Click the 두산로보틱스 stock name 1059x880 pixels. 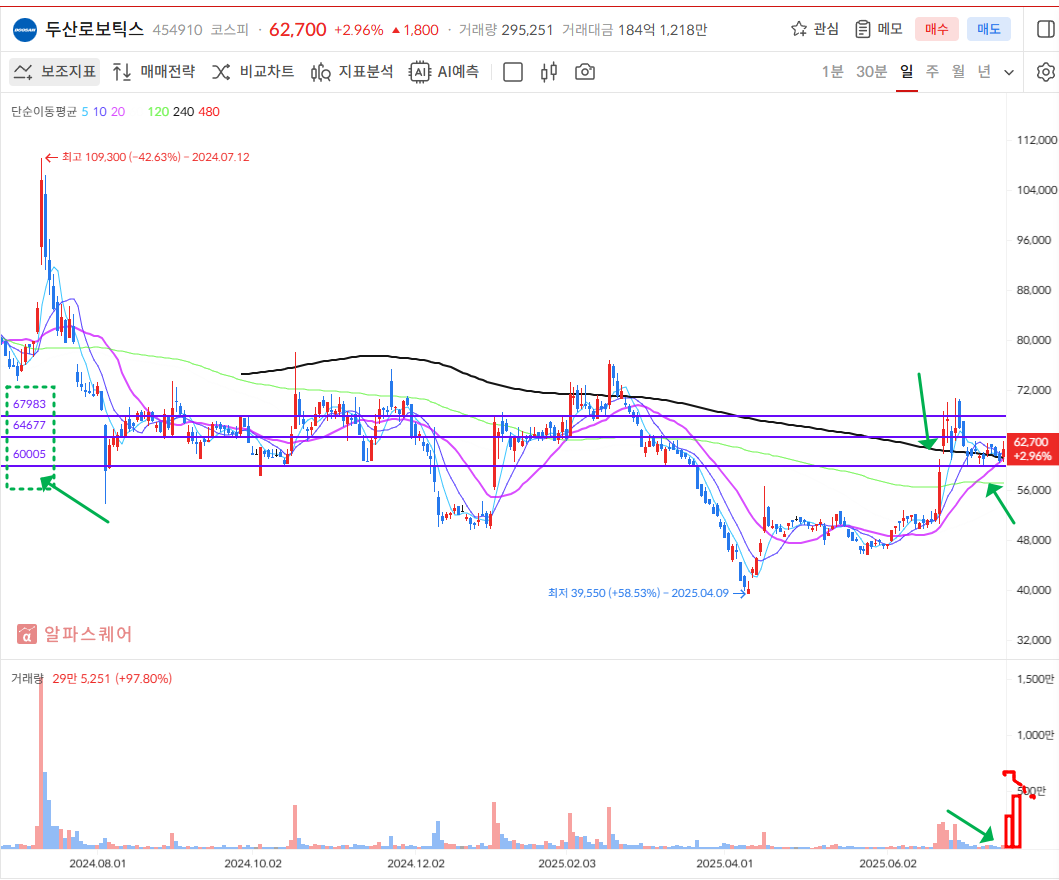tap(95, 29)
